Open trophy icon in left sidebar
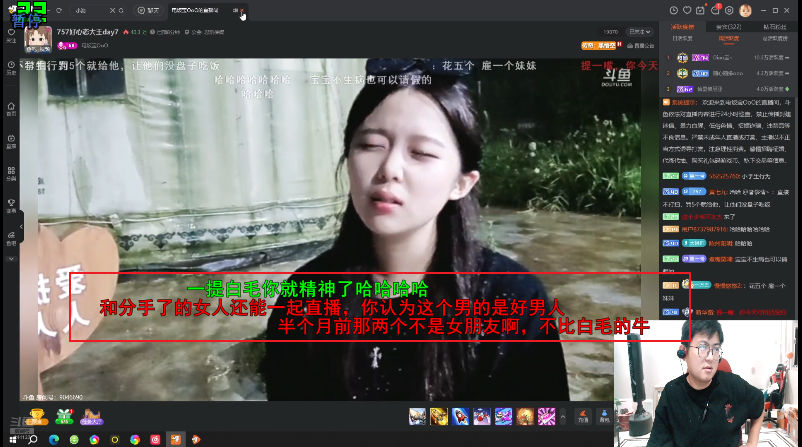 pyautogui.click(x=11, y=206)
